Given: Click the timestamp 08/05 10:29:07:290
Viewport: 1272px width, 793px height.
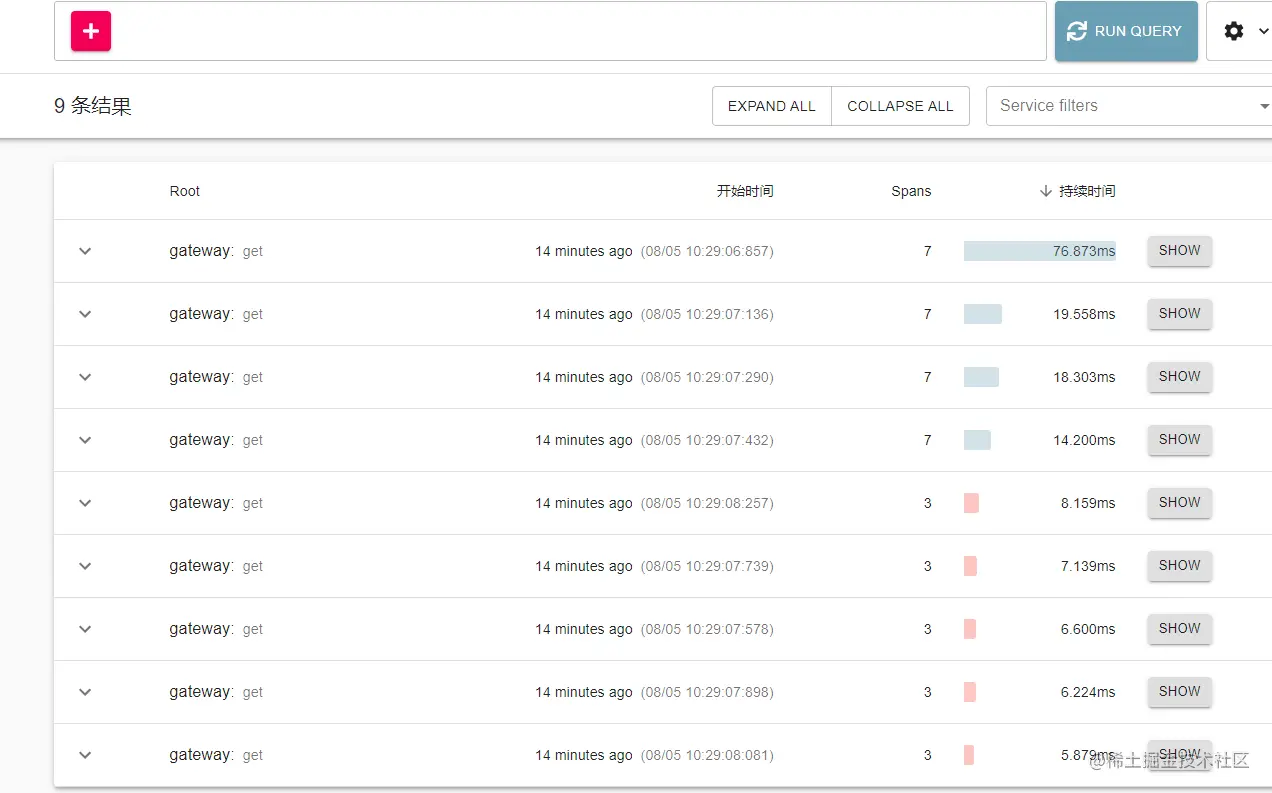Looking at the screenshot, I should pos(707,377).
